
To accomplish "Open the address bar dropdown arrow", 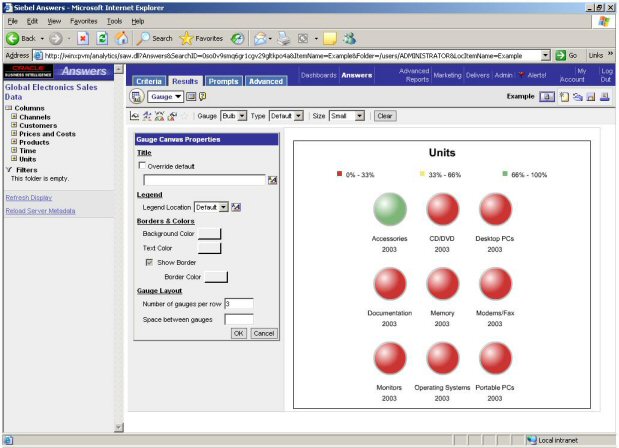I will [x=545, y=55].
